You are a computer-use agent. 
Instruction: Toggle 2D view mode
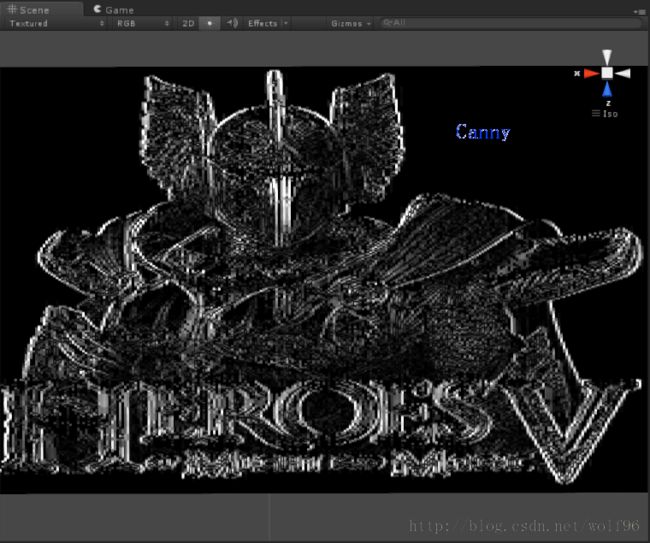click(188, 23)
